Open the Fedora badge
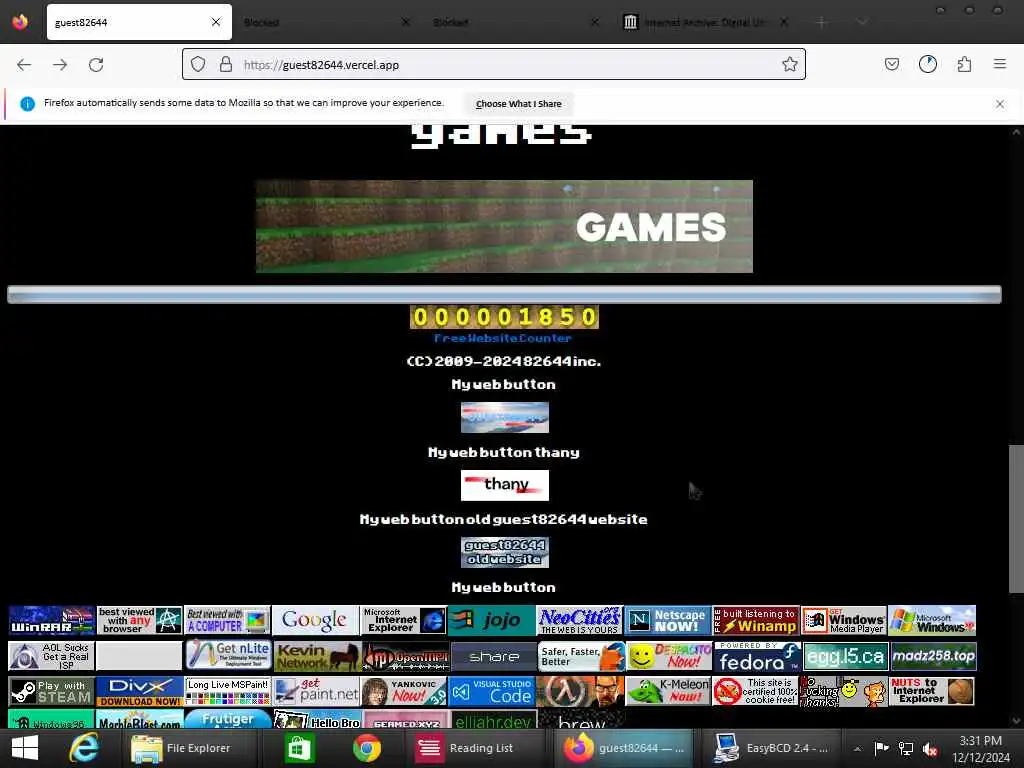The image size is (1024, 768). [x=756, y=656]
